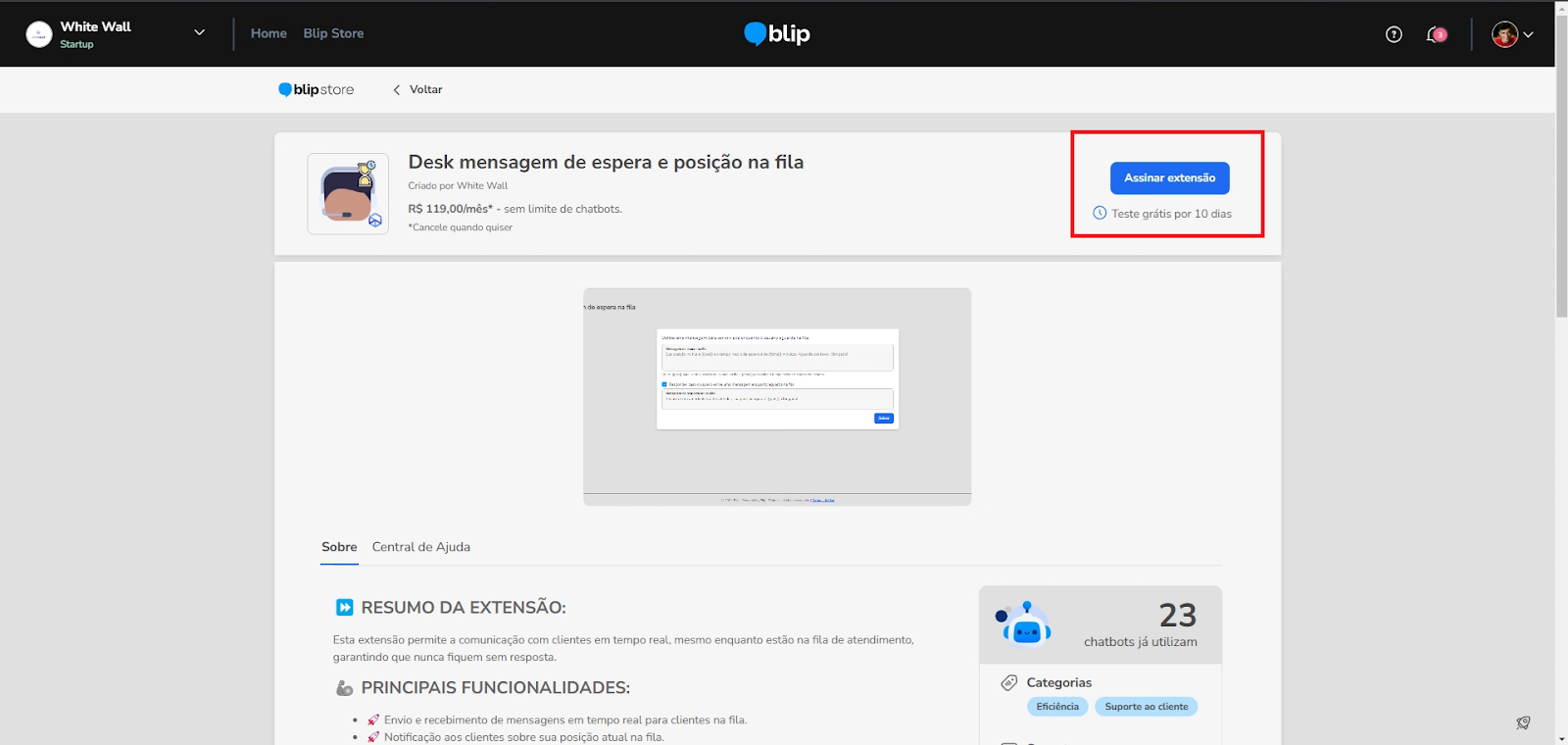The width and height of the screenshot is (1568, 745).
Task: Open the Home menu item
Action: [269, 33]
